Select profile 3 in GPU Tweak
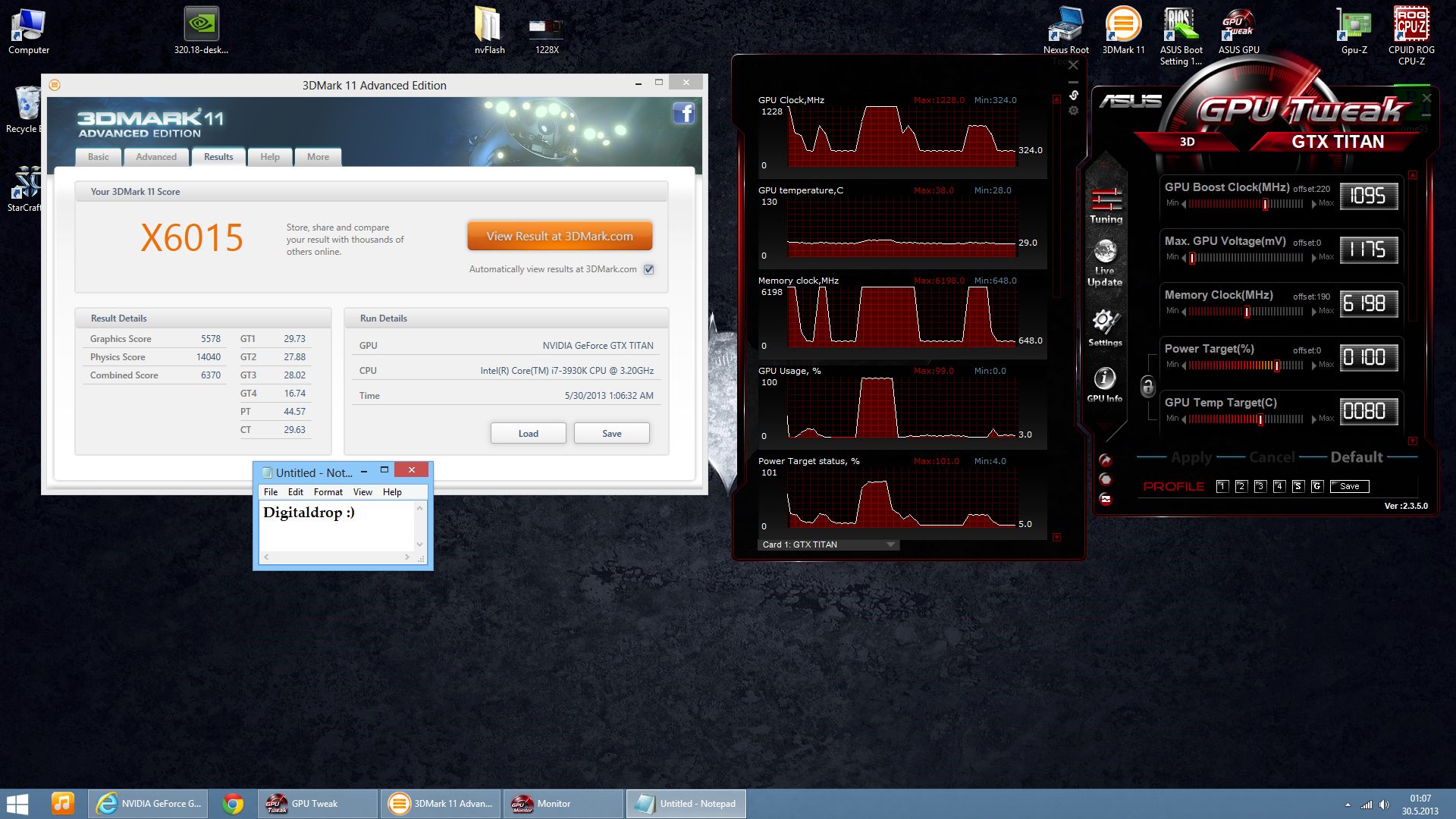 point(1260,487)
